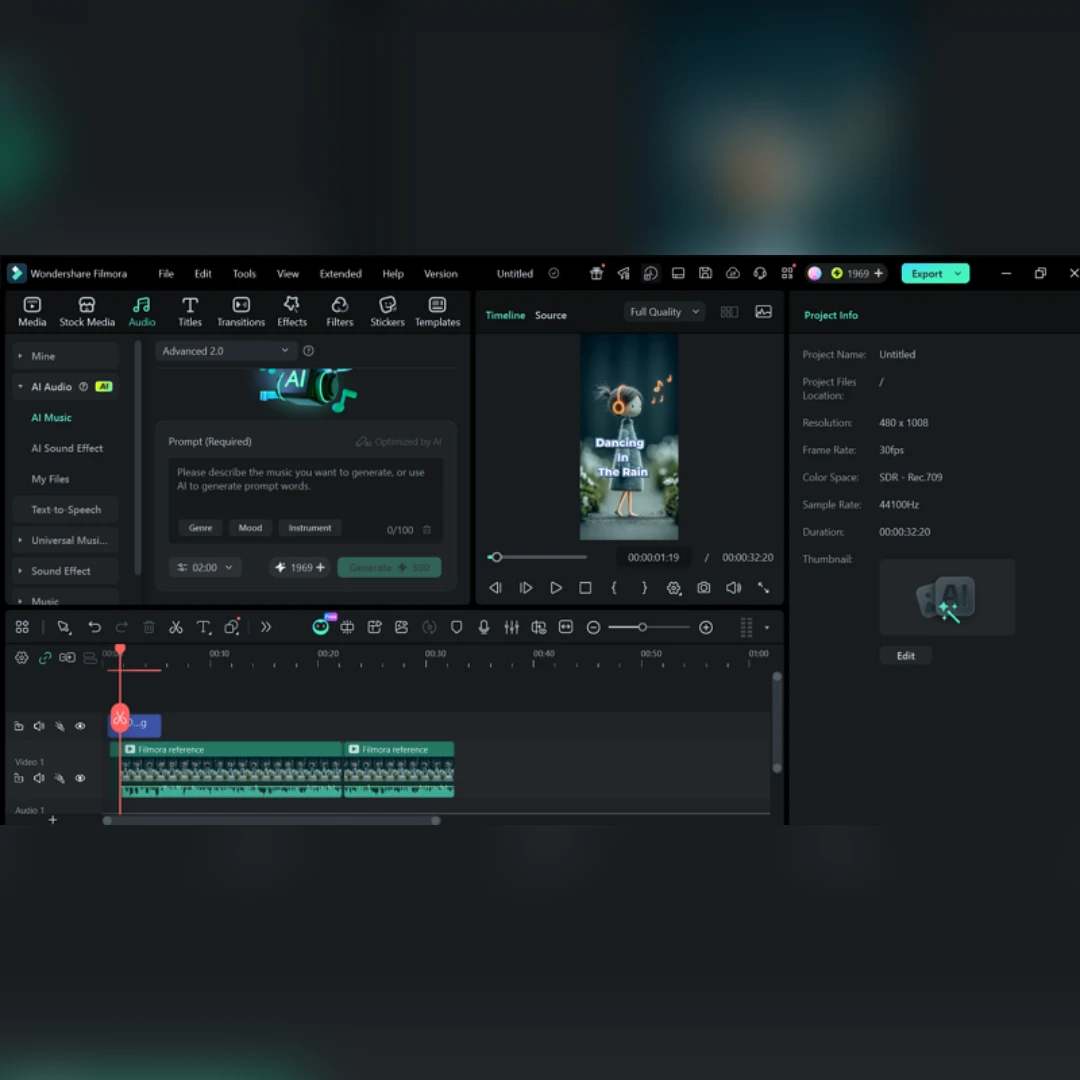Click the help icon beside Advanced 2.0
This screenshot has height=1080, width=1080.
309,351
